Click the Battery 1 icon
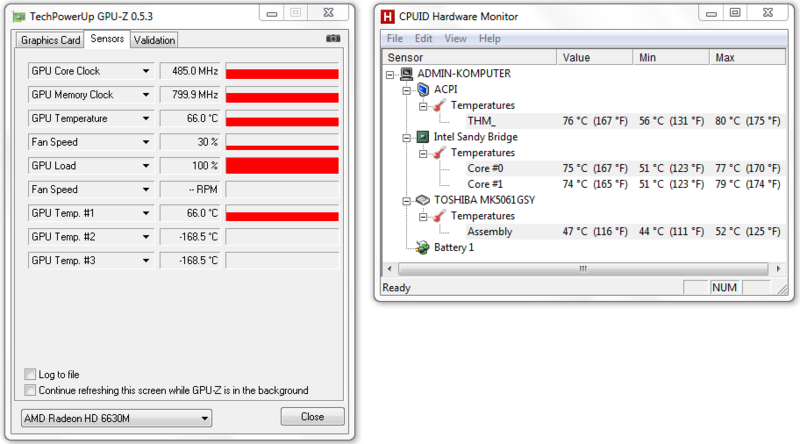The width and height of the screenshot is (800, 444). click(422, 248)
